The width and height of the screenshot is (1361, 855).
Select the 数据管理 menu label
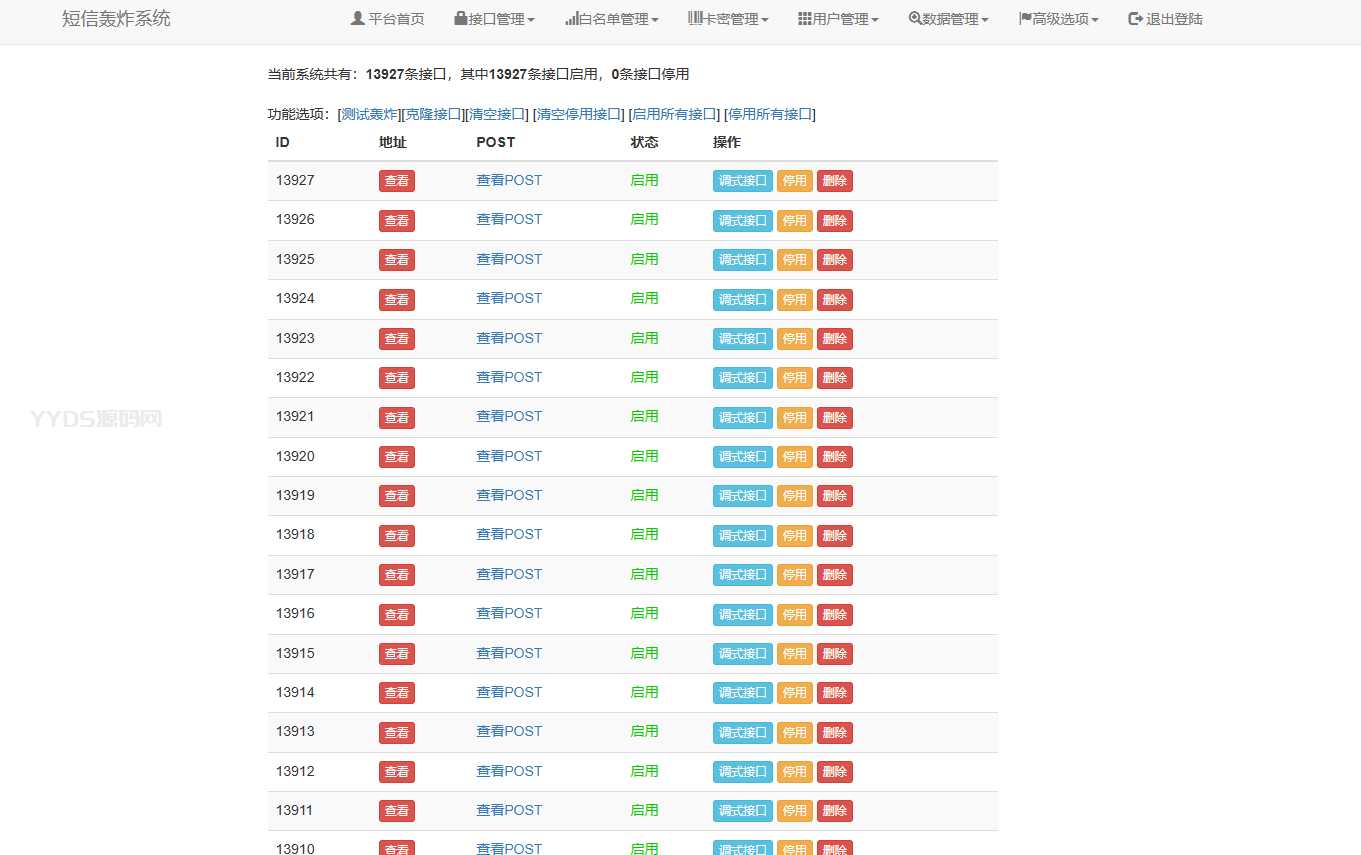[949, 19]
